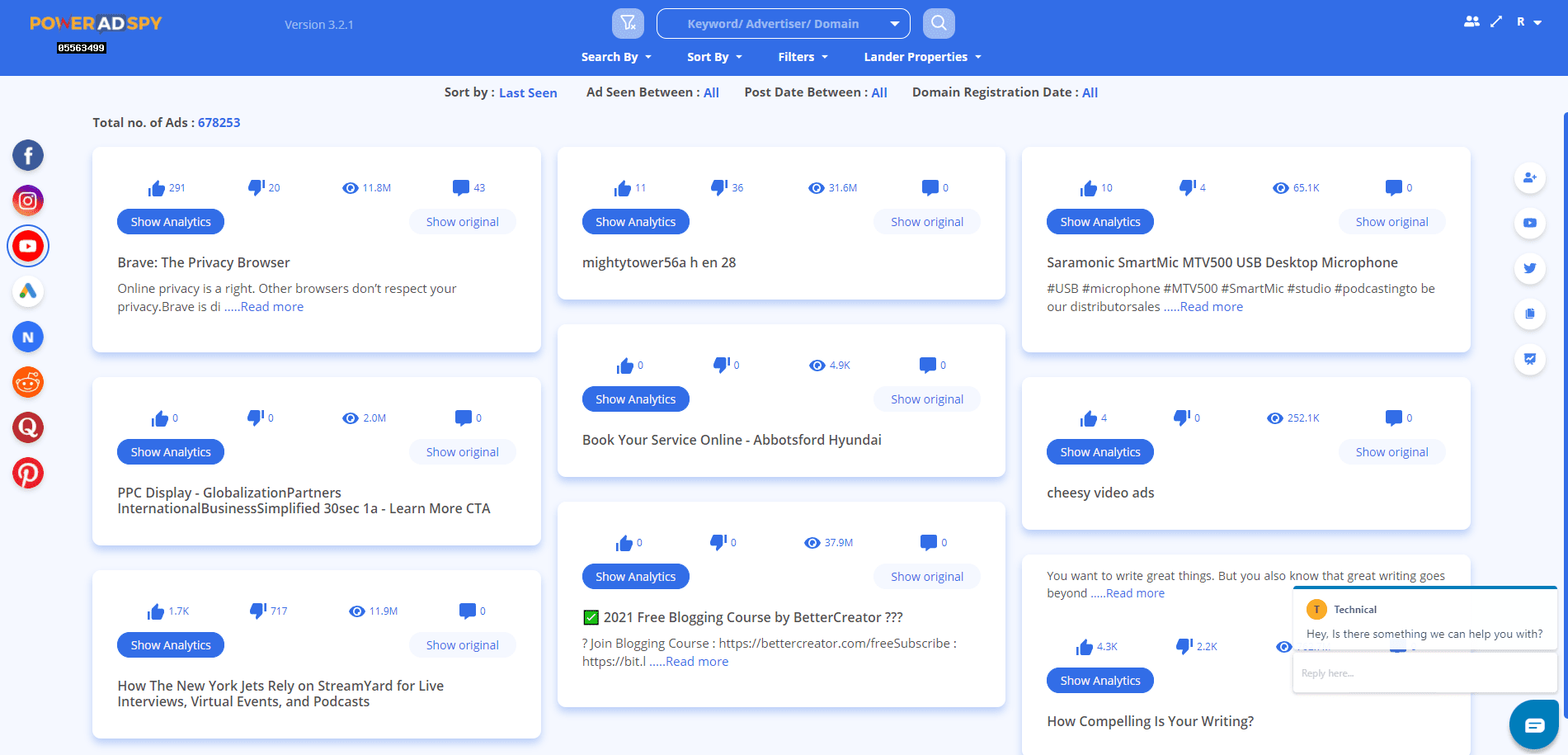Image resolution: width=1568 pixels, height=755 pixels.
Task: Click the Version 3.2.1 label
Action: click(319, 25)
